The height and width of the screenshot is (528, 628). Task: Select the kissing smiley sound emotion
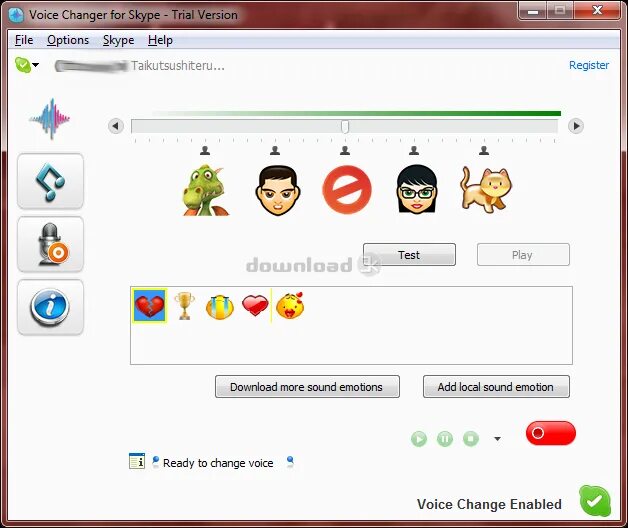coord(290,306)
